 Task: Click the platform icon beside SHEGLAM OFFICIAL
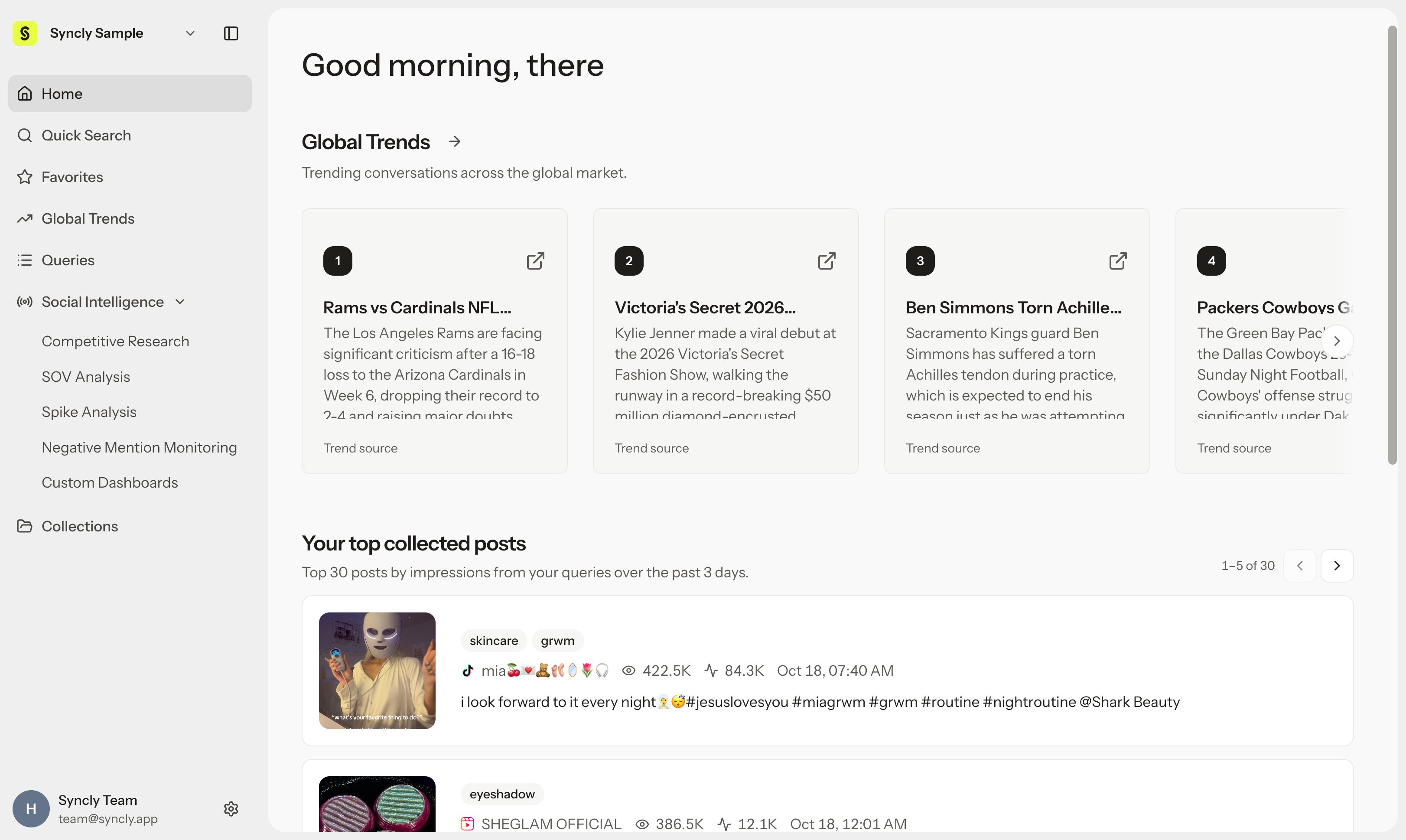pyautogui.click(x=468, y=824)
